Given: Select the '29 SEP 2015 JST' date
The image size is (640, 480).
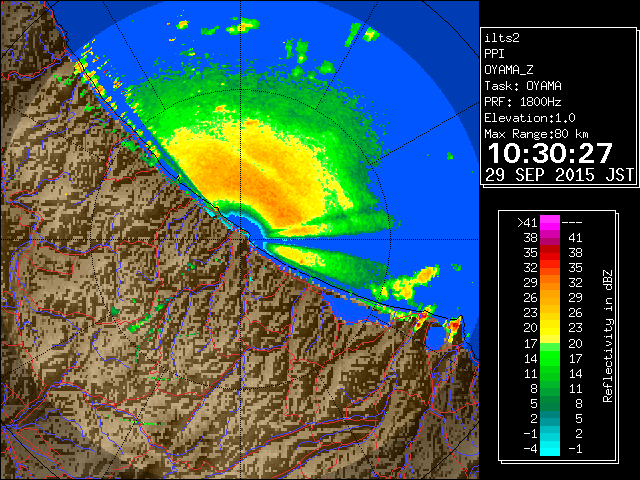Looking at the screenshot, I should [x=559, y=175].
